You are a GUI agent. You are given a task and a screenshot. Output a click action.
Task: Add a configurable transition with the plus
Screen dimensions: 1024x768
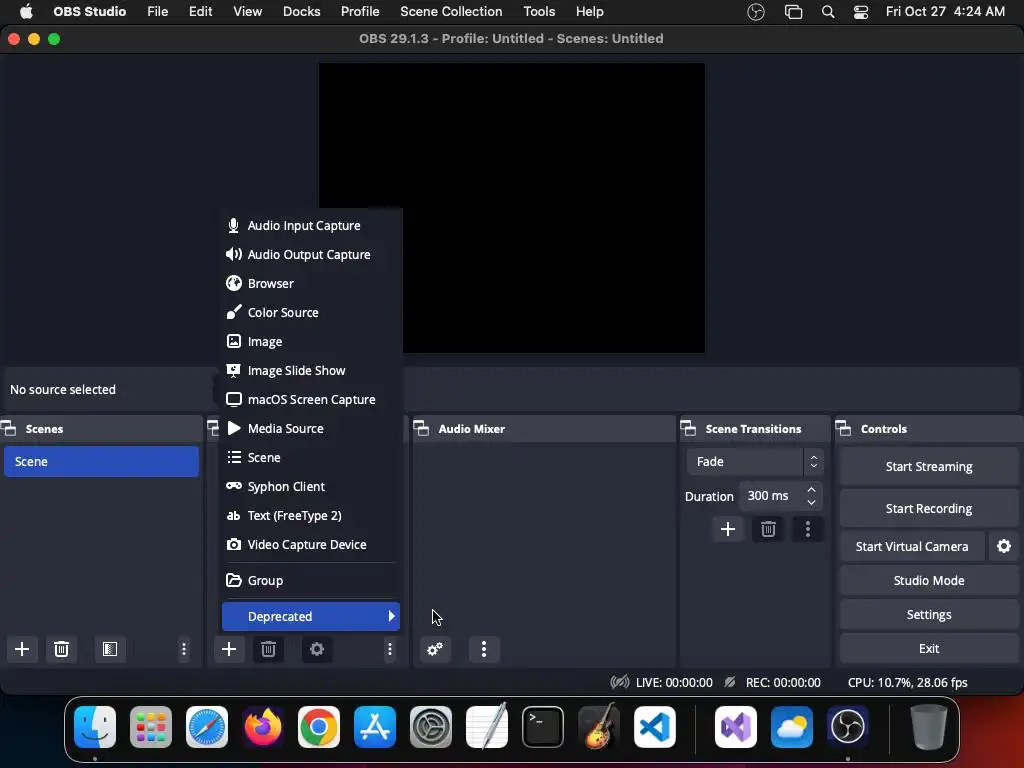728,529
